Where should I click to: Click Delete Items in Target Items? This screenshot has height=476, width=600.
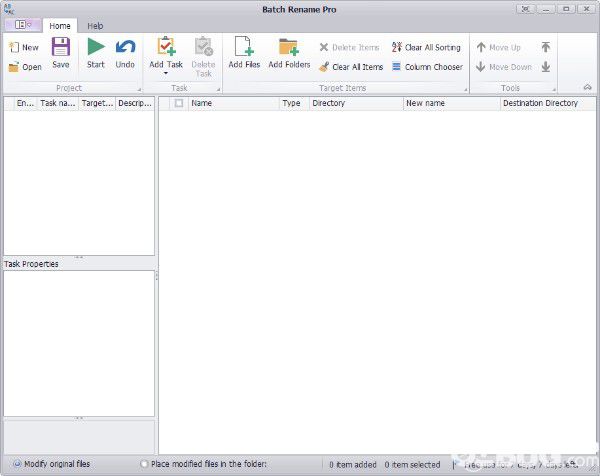[349, 47]
